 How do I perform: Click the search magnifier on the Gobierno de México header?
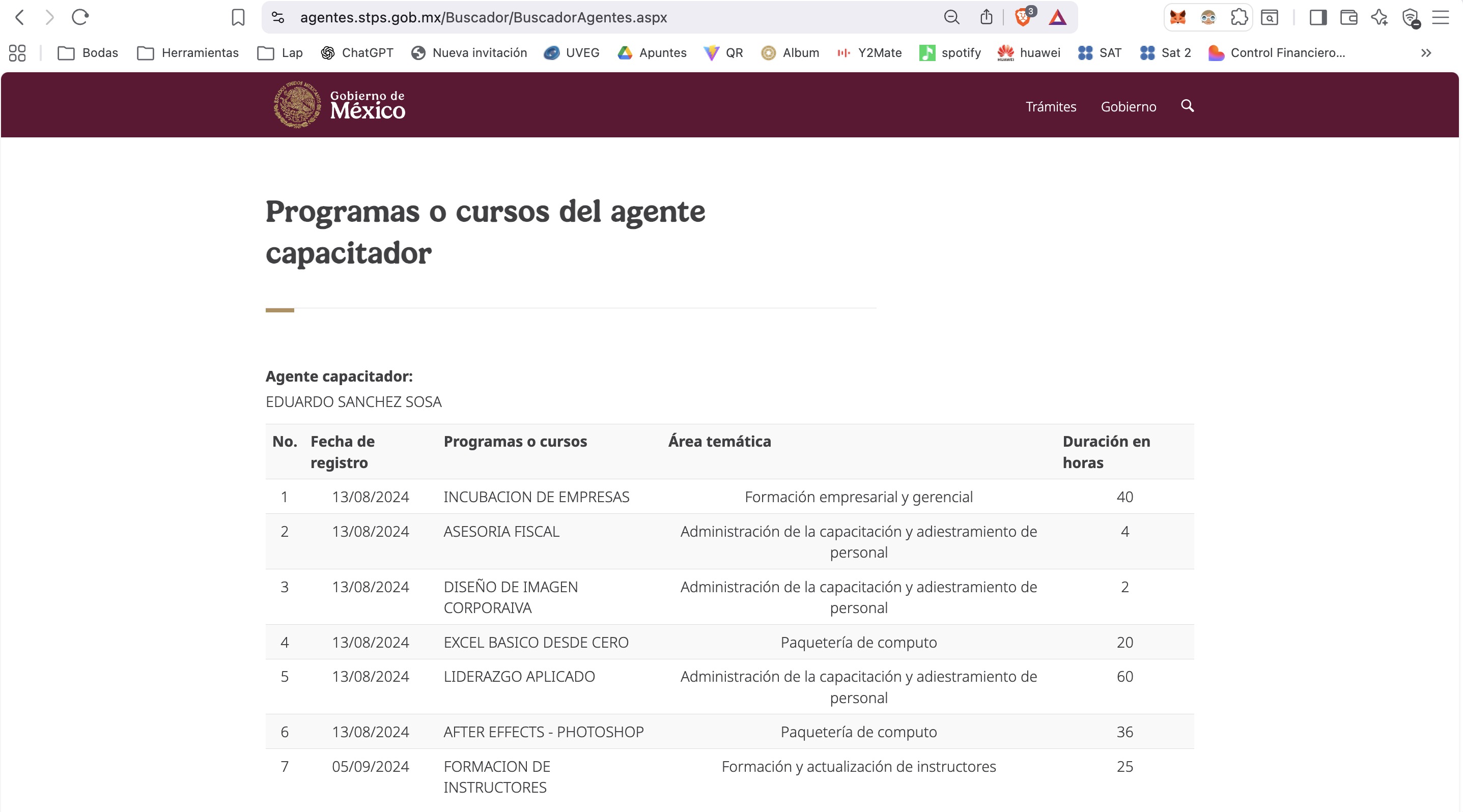pyautogui.click(x=1187, y=106)
